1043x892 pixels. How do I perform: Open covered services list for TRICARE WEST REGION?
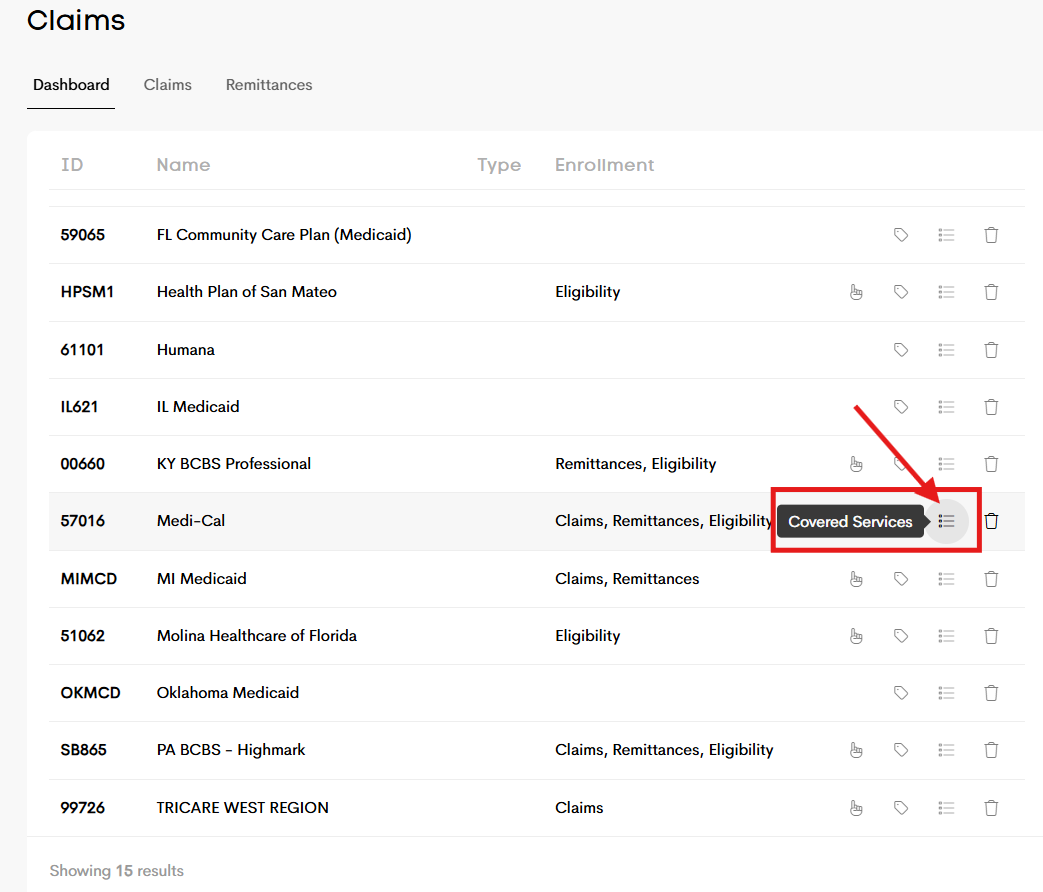[x=946, y=808]
